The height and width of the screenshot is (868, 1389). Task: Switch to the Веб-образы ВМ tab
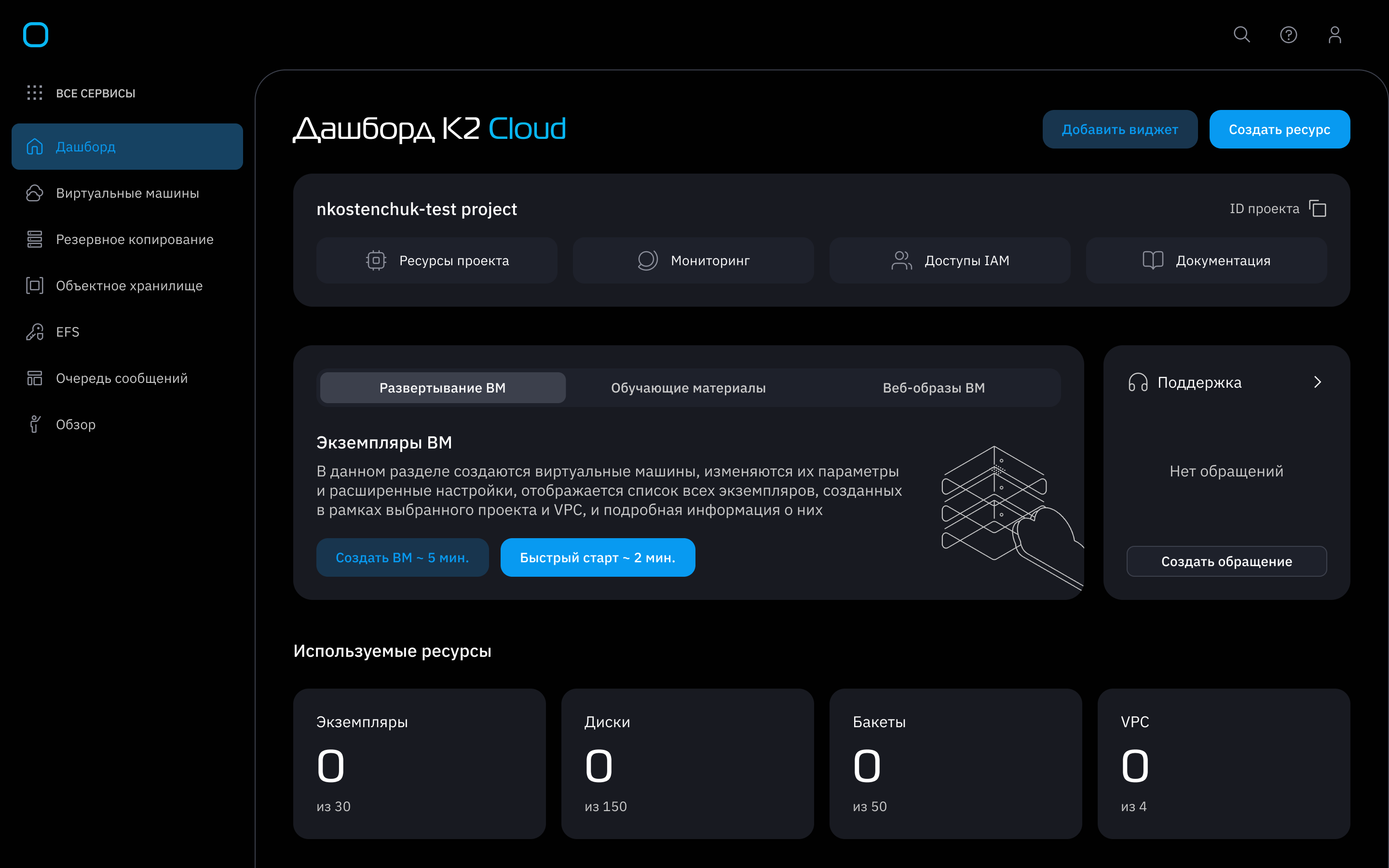[x=934, y=388]
